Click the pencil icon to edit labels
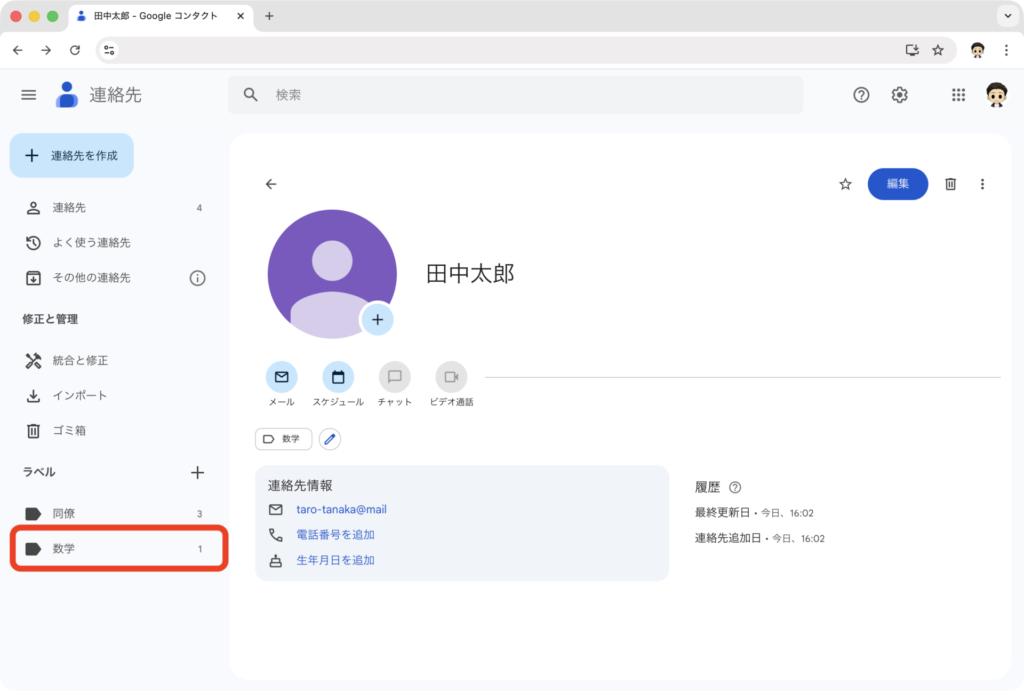 click(330, 439)
